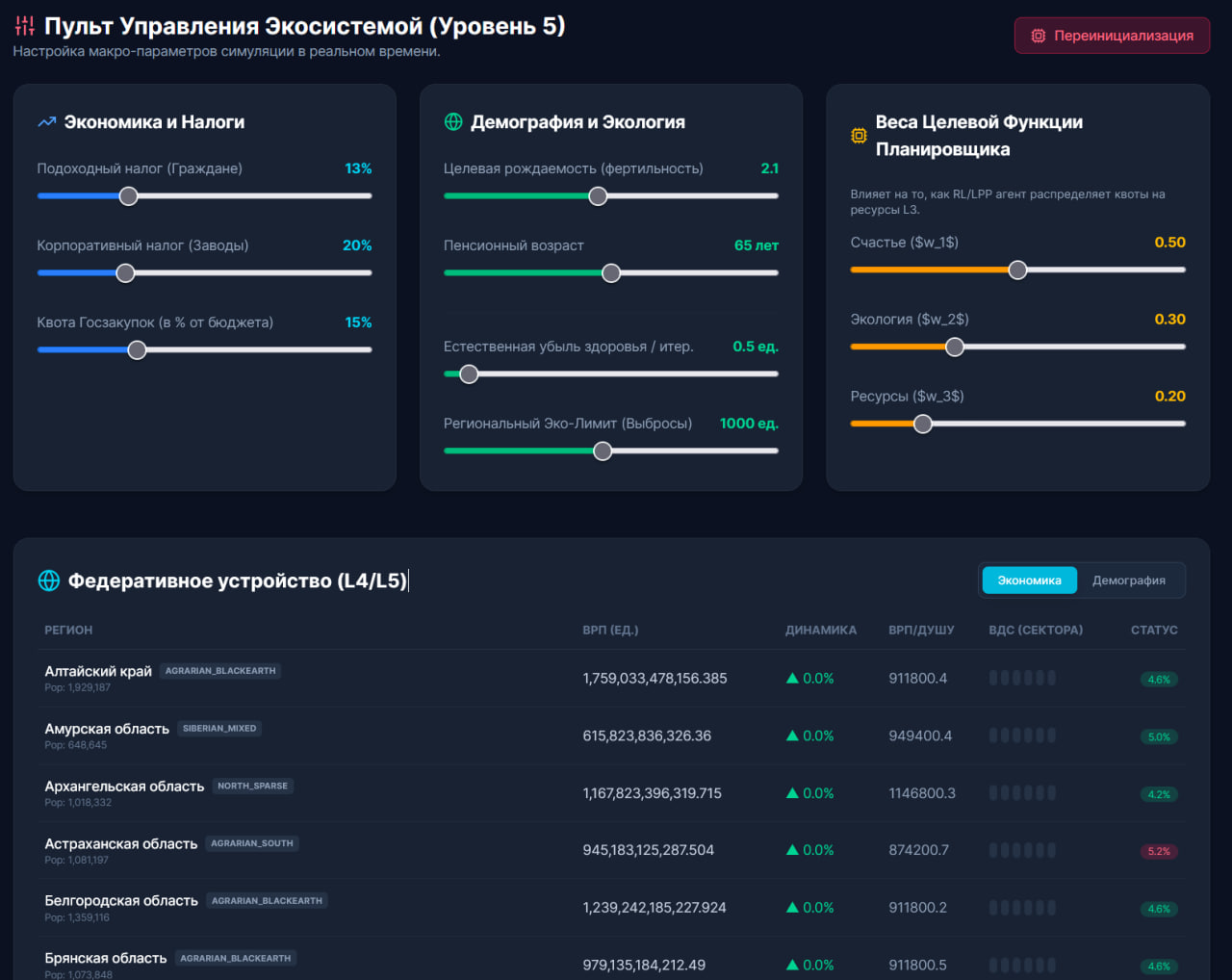The width and height of the screenshot is (1232, 980).
Task: Click the СТАТУС column header
Action: pos(1154,630)
